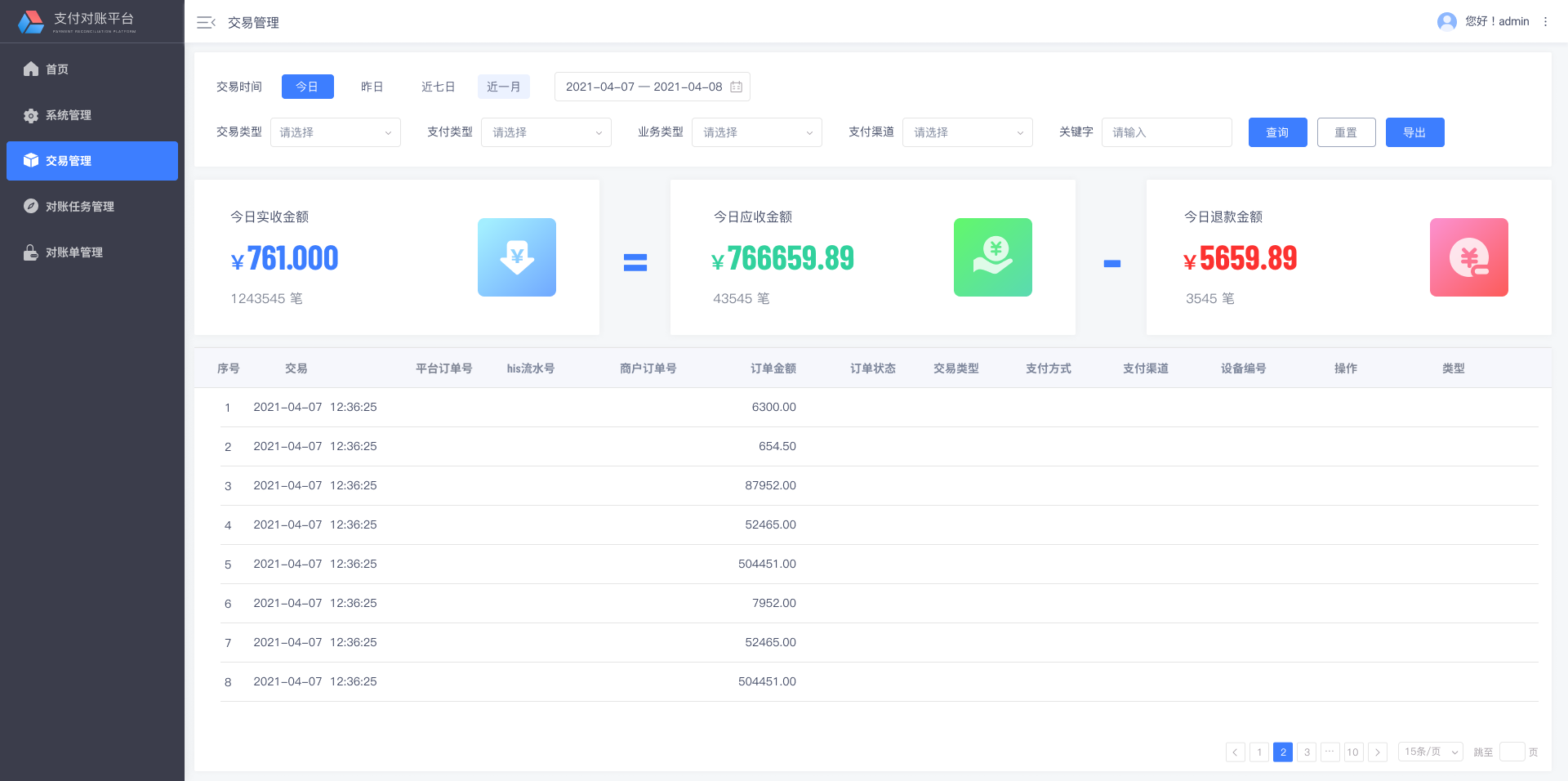Screen dimensions: 1568x781
Task: Open the 支付类型 dropdown
Action: pos(546,132)
